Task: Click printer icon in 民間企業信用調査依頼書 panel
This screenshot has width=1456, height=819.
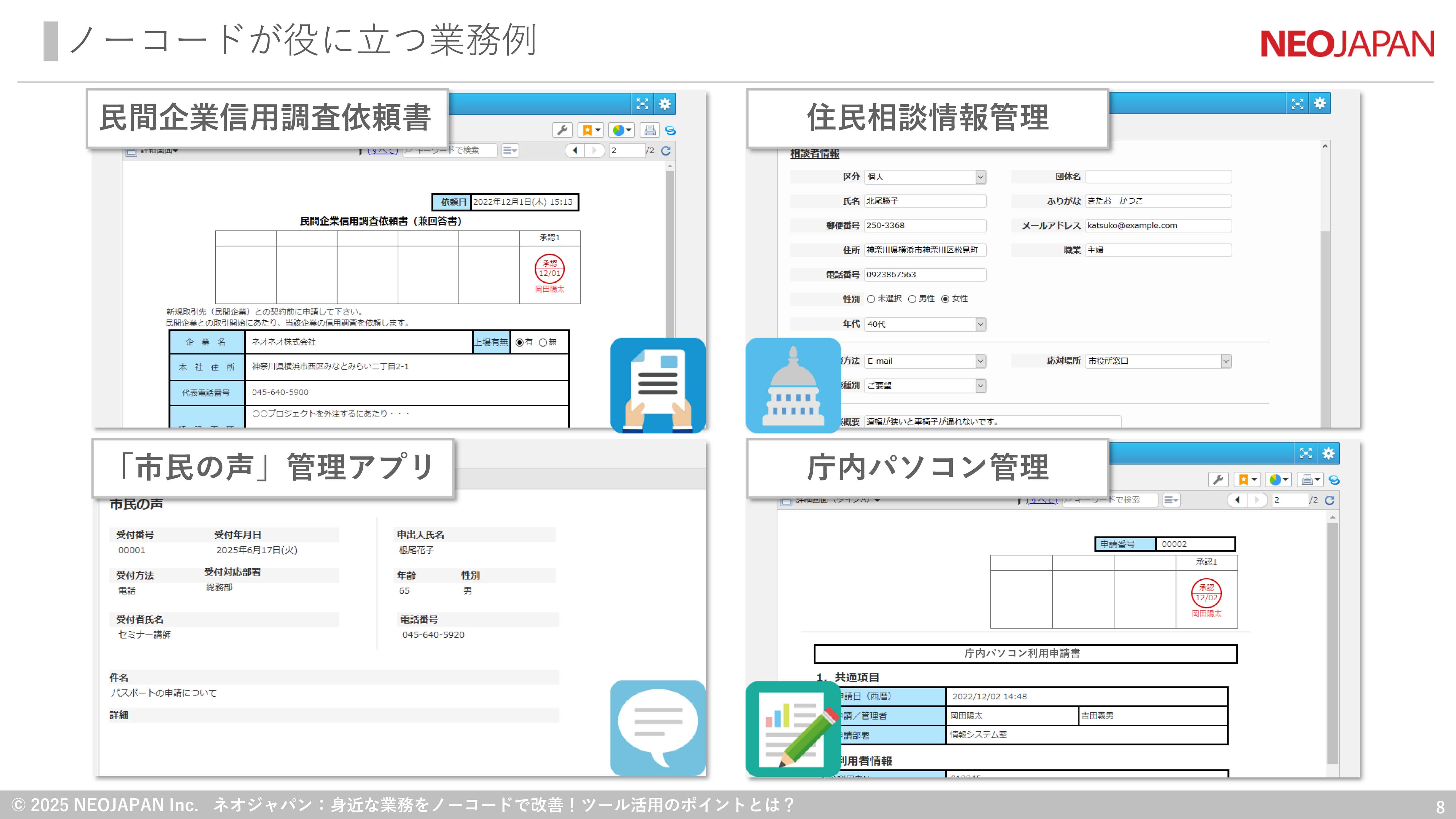Action: pyautogui.click(x=650, y=130)
